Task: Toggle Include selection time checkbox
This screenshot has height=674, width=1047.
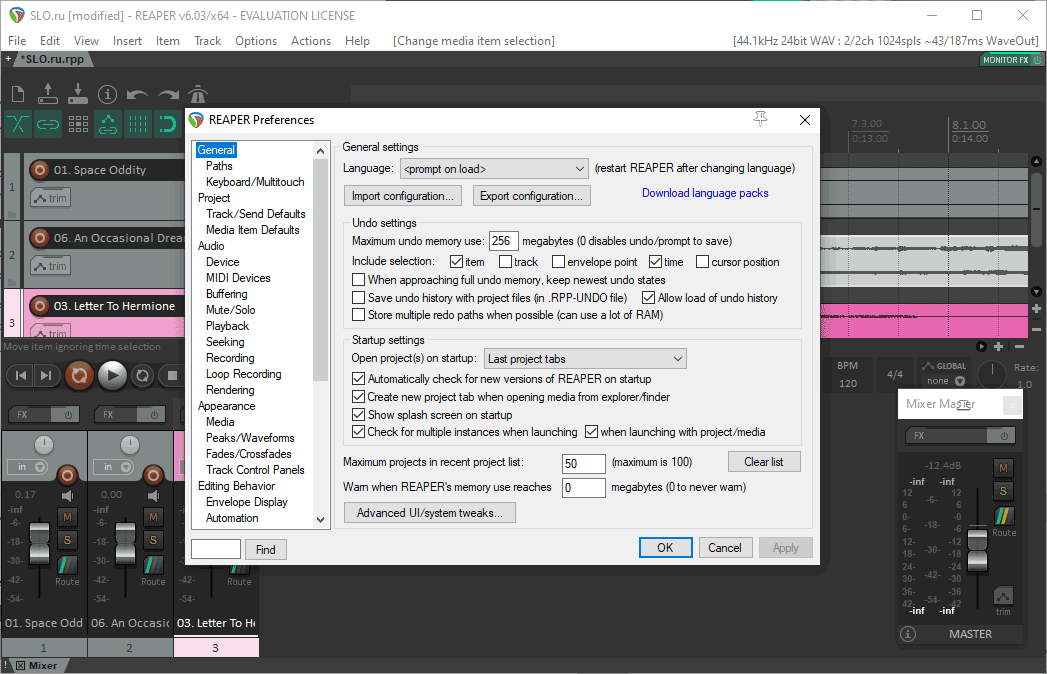Action: tap(656, 262)
